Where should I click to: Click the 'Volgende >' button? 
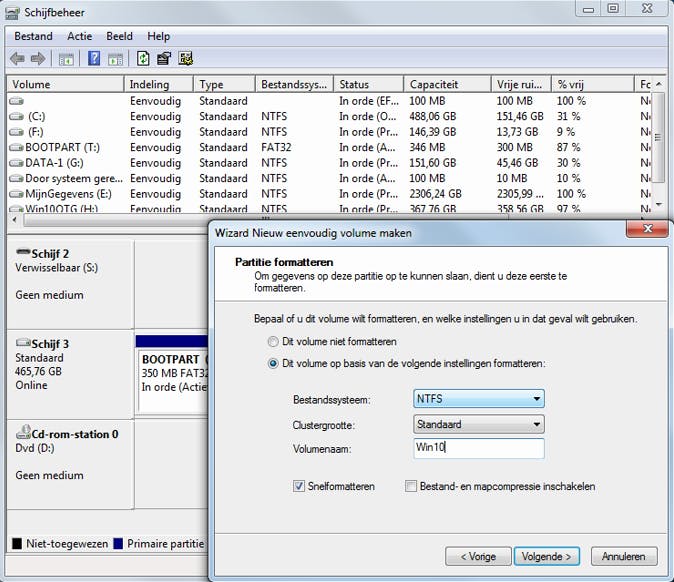point(546,557)
